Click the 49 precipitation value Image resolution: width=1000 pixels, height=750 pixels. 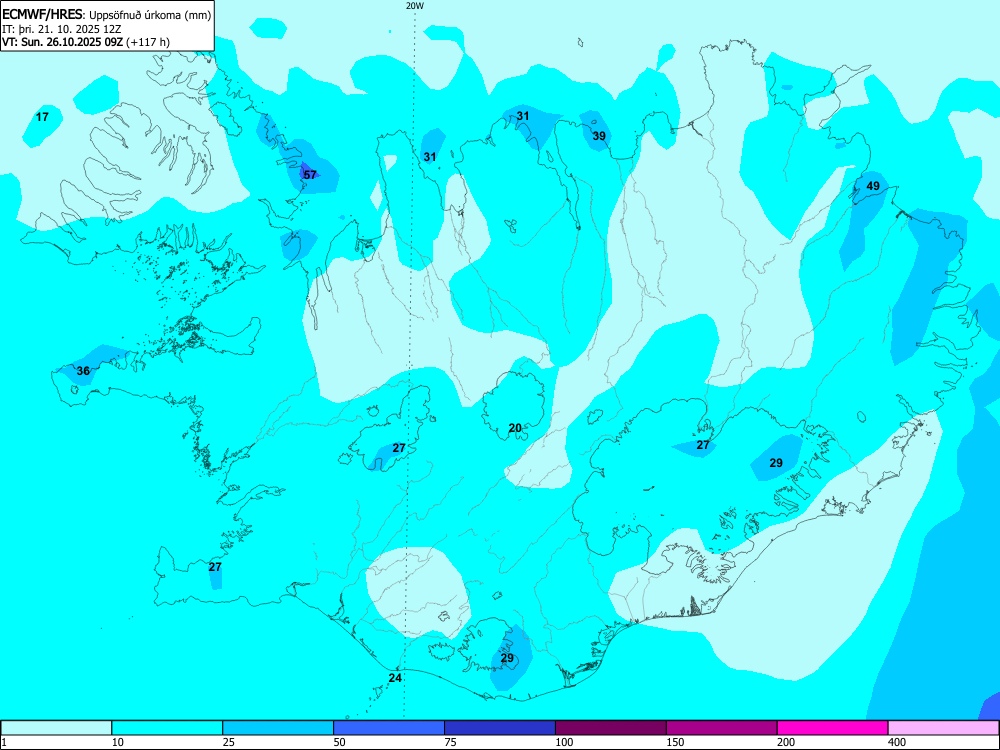873,186
